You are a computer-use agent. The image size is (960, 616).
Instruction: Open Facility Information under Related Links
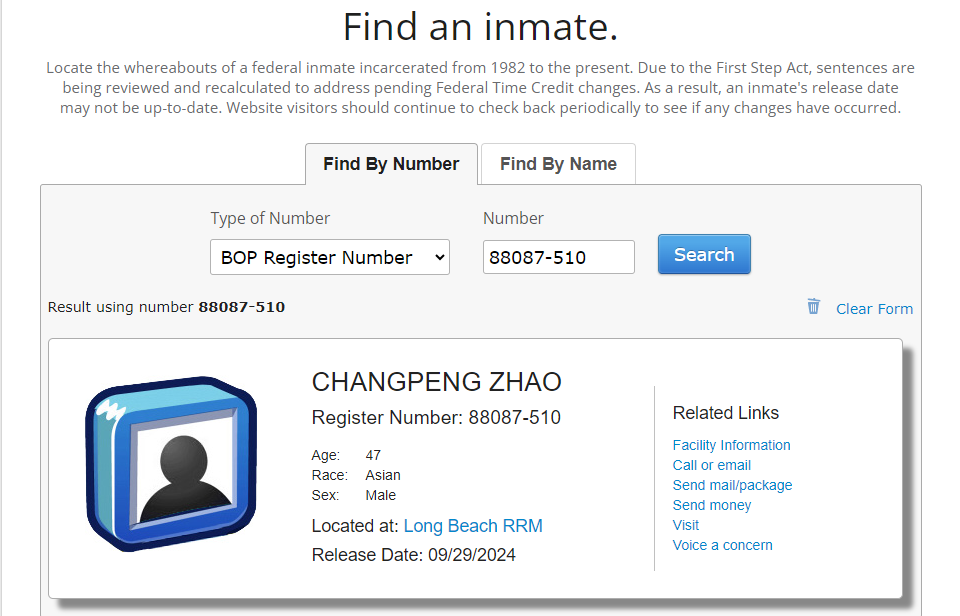(x=731, y=444)
